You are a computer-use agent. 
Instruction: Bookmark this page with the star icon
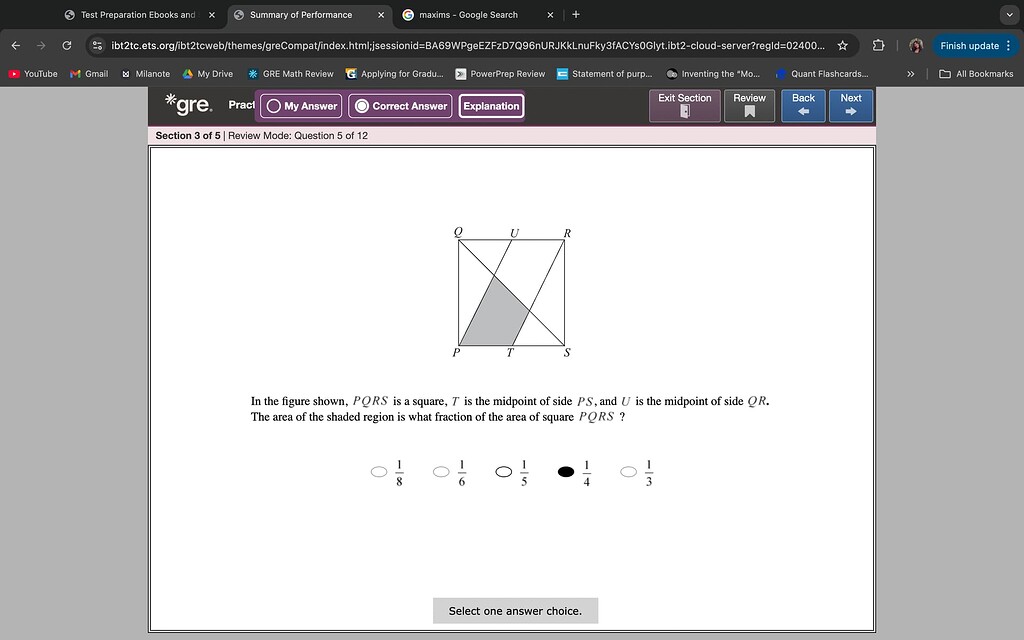[x=843, y=45]
